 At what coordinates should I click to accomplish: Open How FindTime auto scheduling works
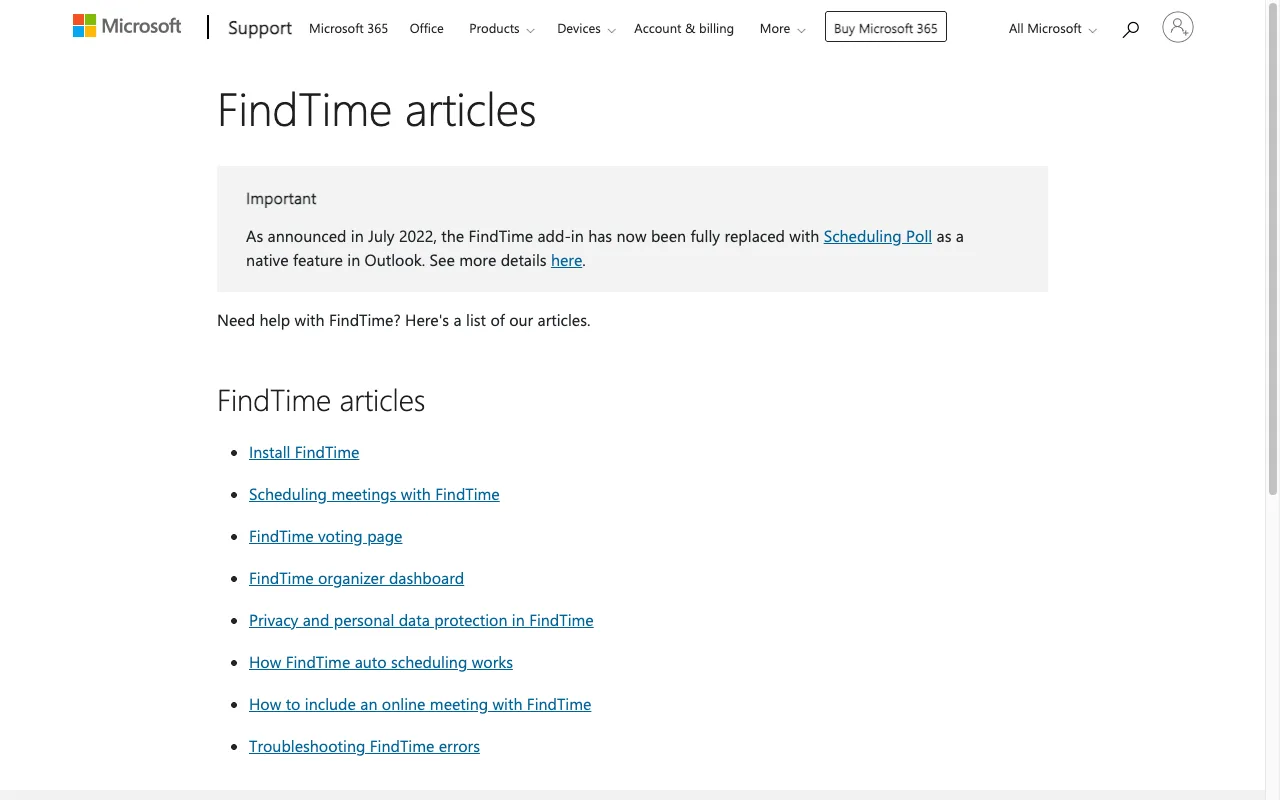tap(381, 662)
